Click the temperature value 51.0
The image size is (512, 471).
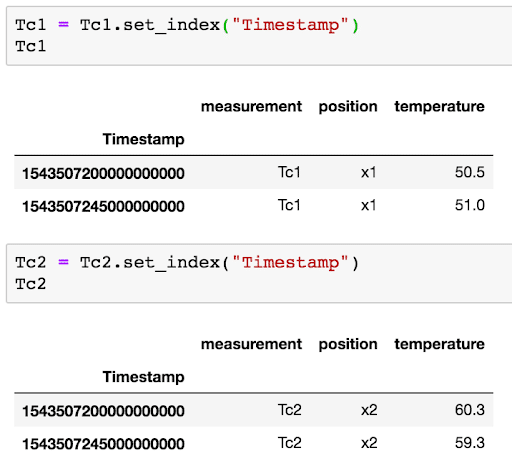tap(470, 205)
